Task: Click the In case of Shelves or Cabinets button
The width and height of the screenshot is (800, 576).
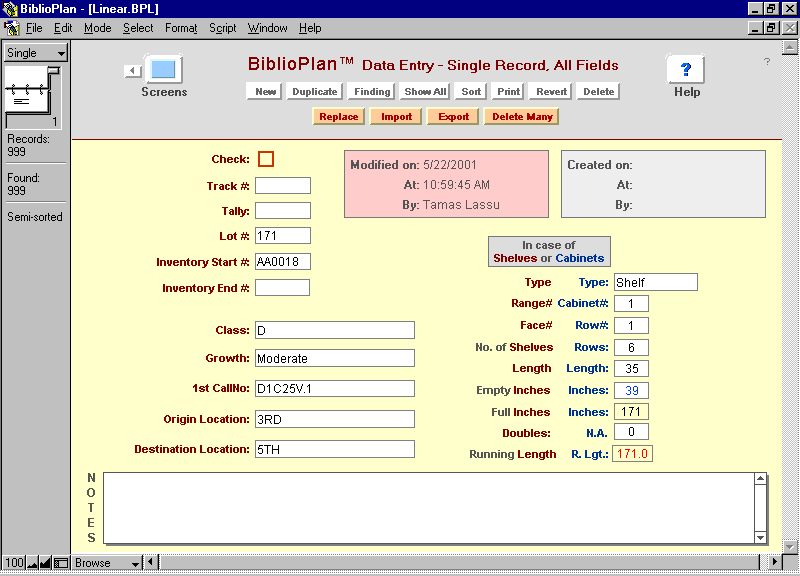Action: (x=549, y=252)
